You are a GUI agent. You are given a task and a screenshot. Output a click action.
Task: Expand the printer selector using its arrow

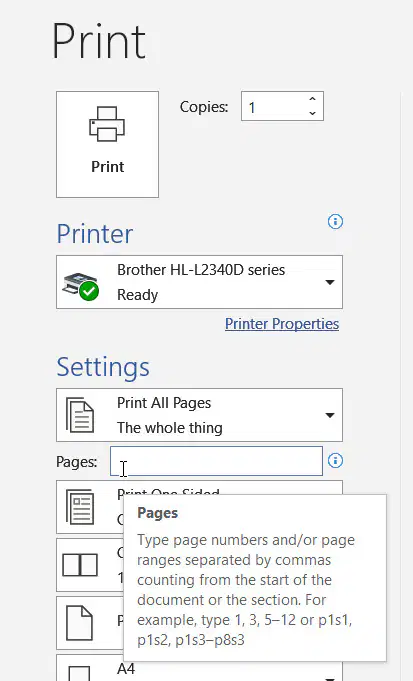pos(330,282)
